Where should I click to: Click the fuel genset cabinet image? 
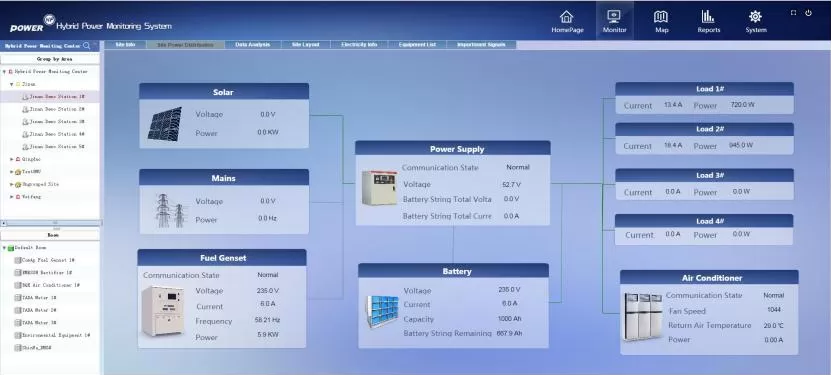pos(163,311)
